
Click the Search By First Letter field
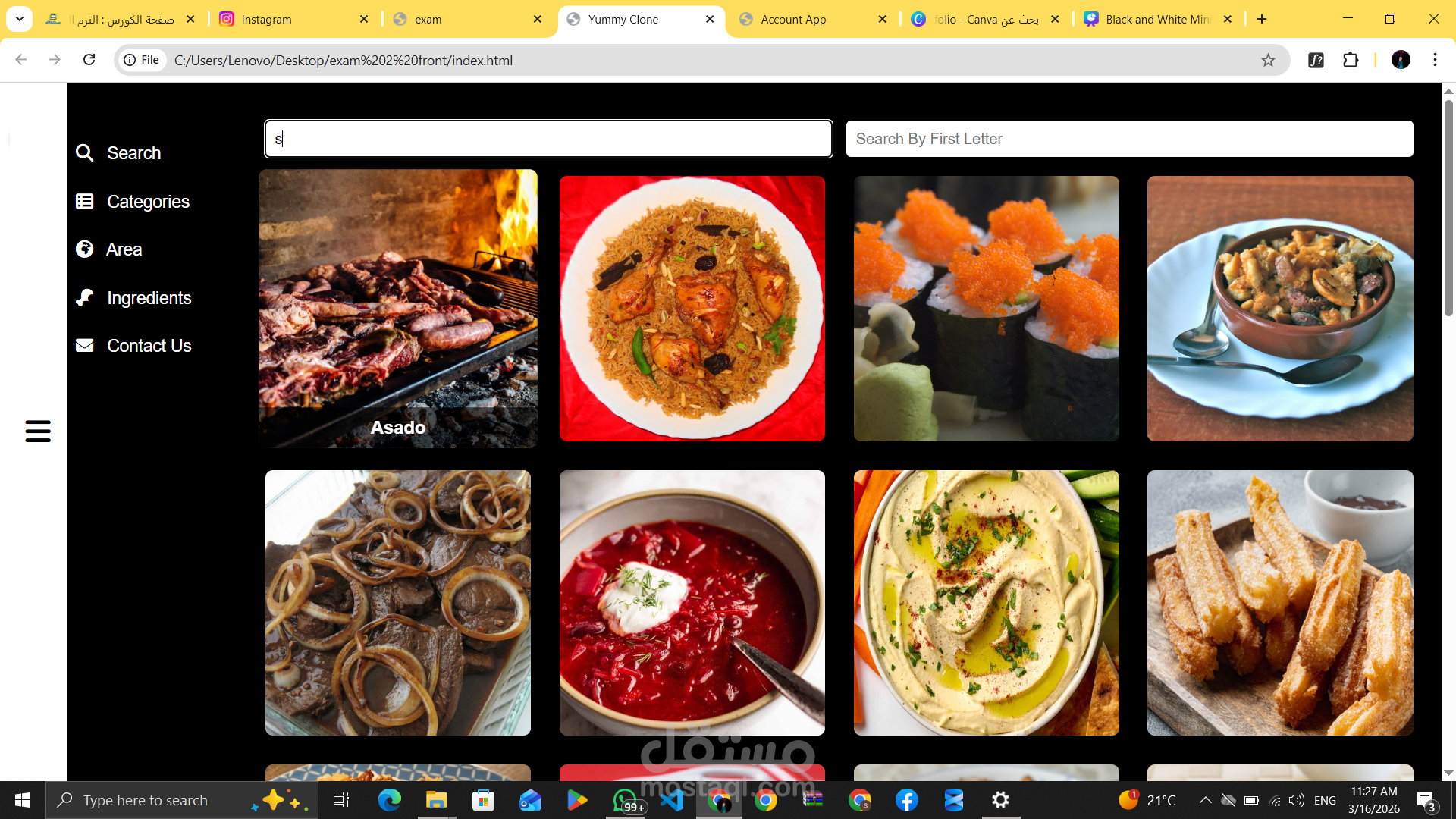1129,139
